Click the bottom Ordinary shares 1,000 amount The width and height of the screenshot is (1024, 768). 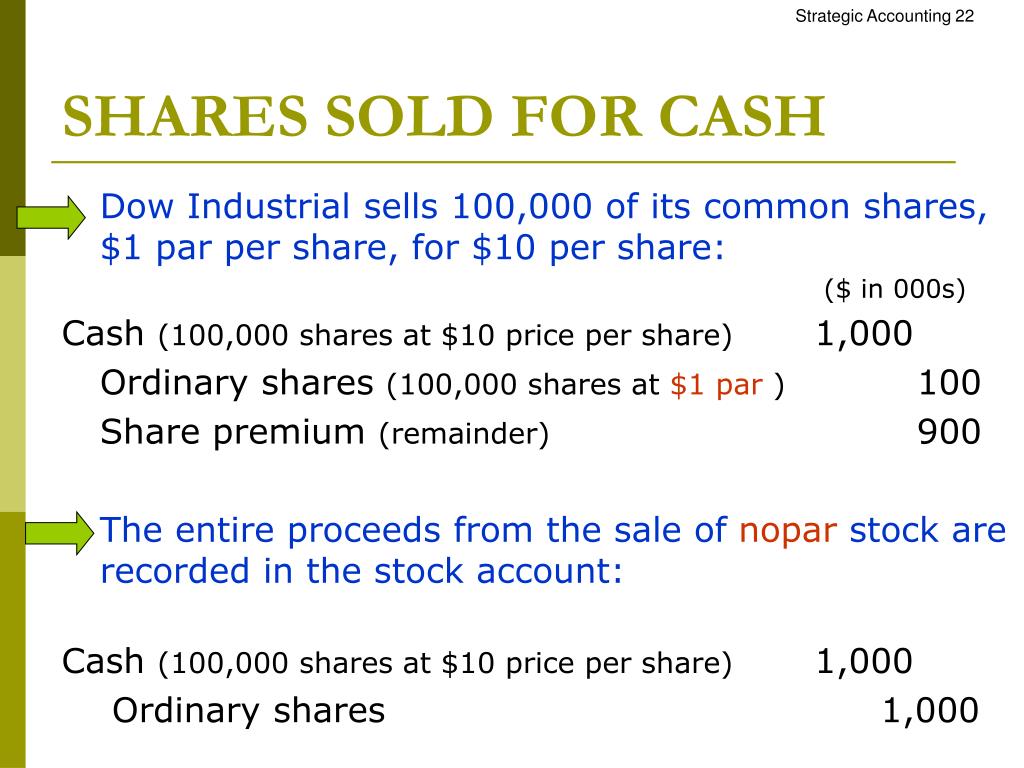[x=930, y=711]
